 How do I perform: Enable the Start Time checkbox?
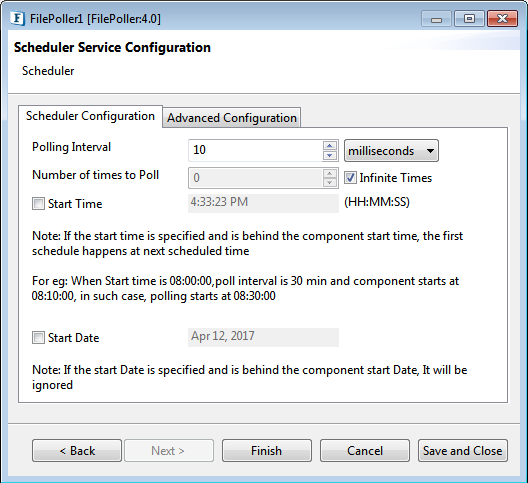coord(38,204)
